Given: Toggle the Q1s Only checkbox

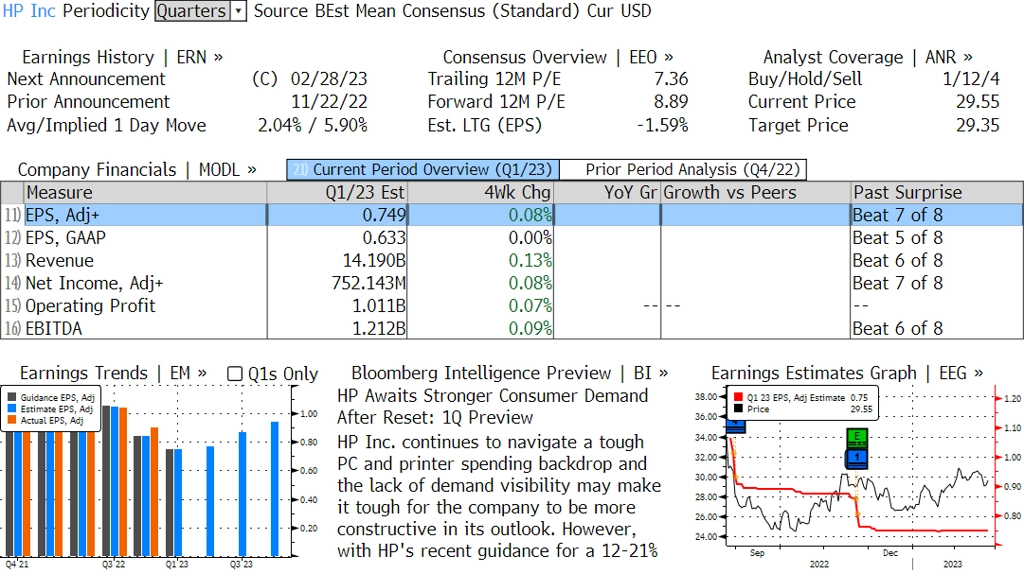Looking at the screenshot, I should click(234, 374).
